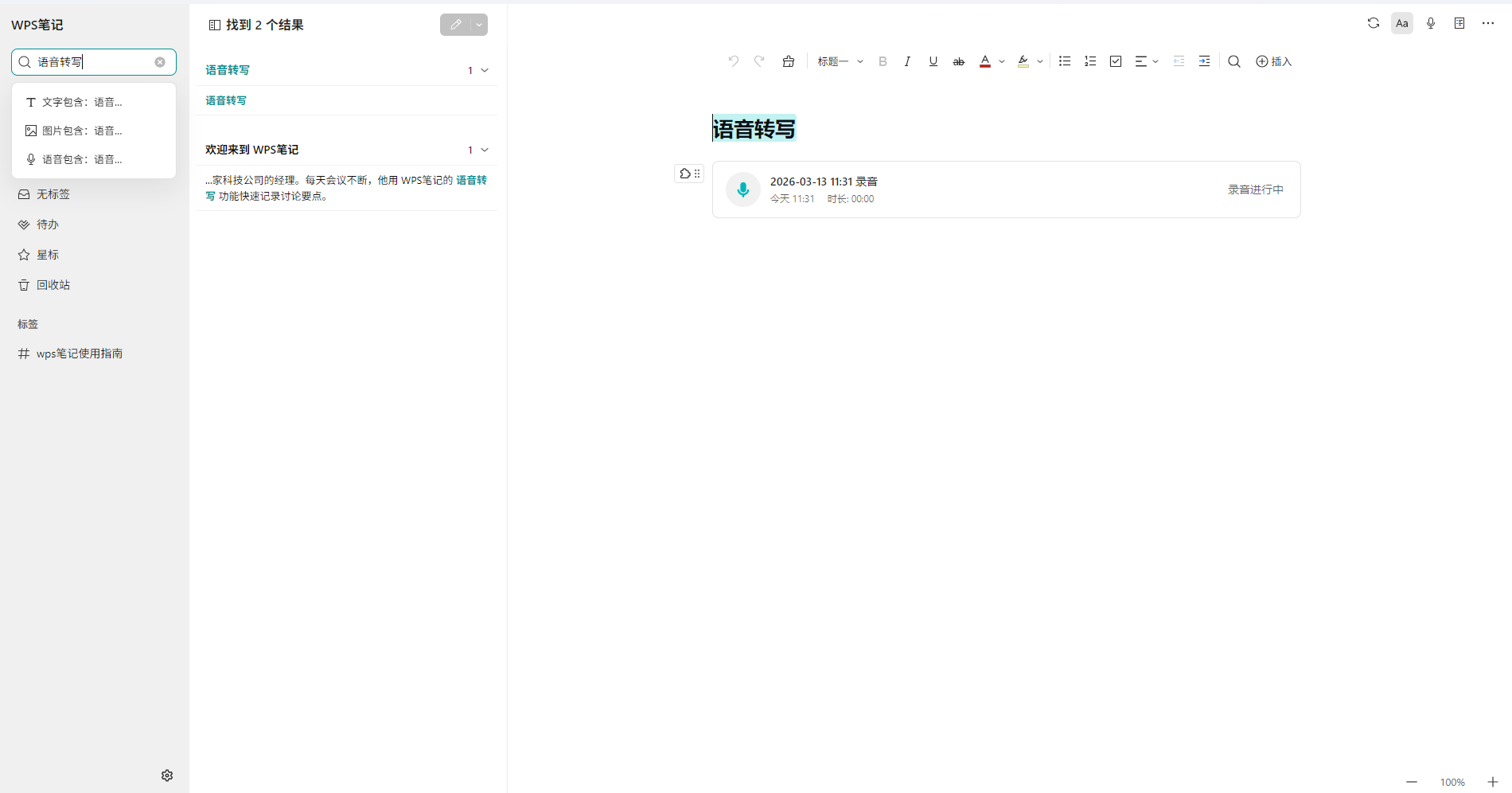Toggle italic formatting

(907, 61)
